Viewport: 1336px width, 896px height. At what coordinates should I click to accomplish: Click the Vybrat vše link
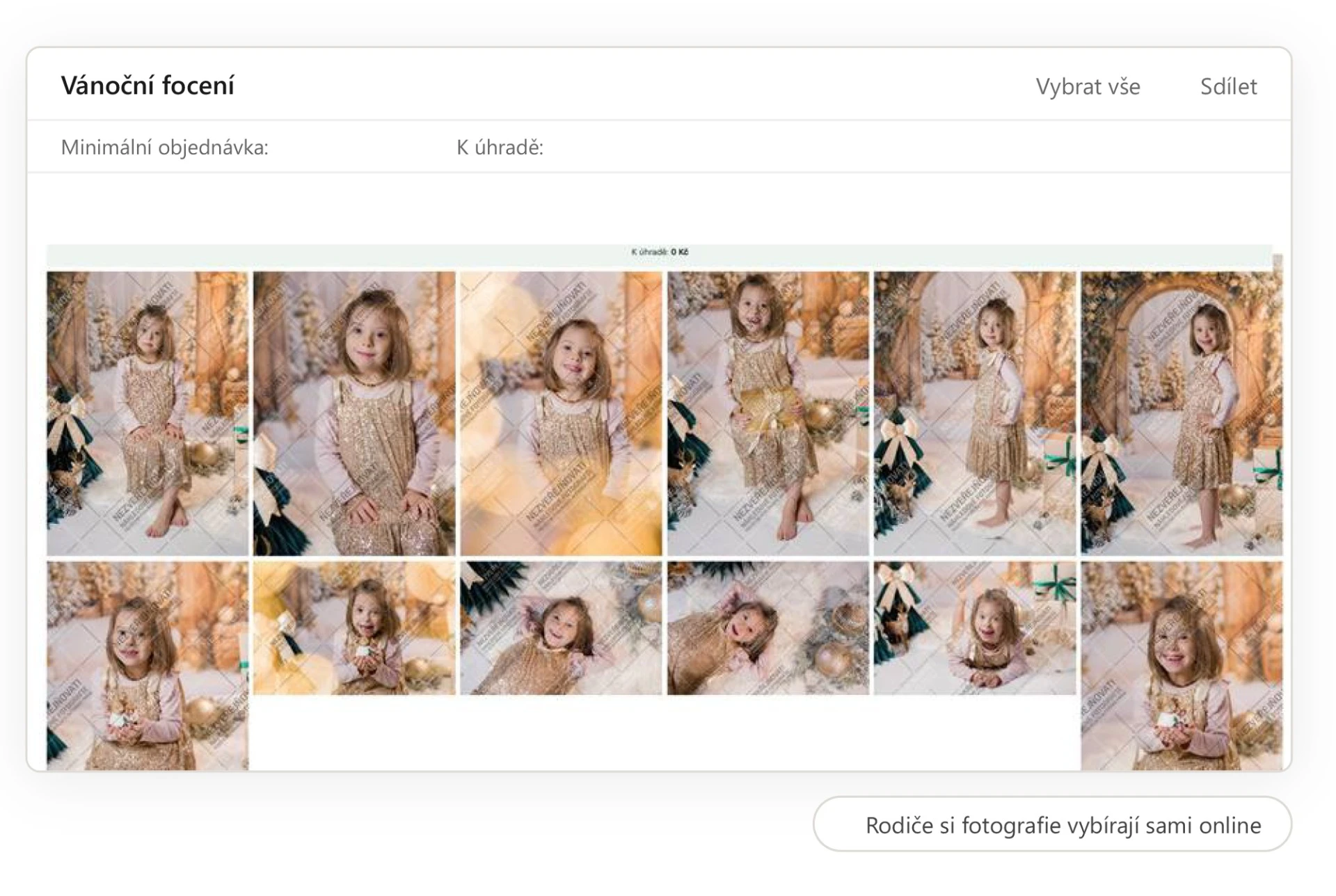[x=1088, y=86]
